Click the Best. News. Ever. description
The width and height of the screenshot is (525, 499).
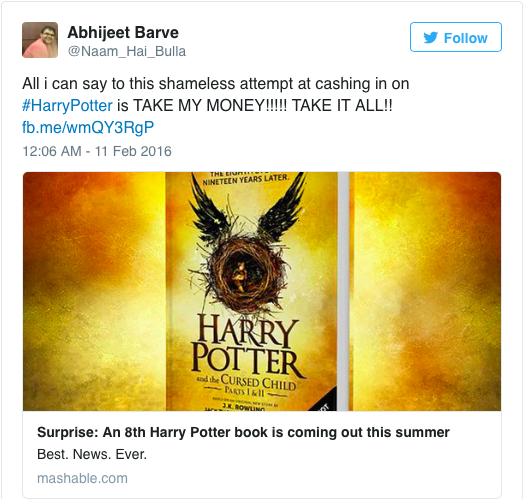click(92, 454)
